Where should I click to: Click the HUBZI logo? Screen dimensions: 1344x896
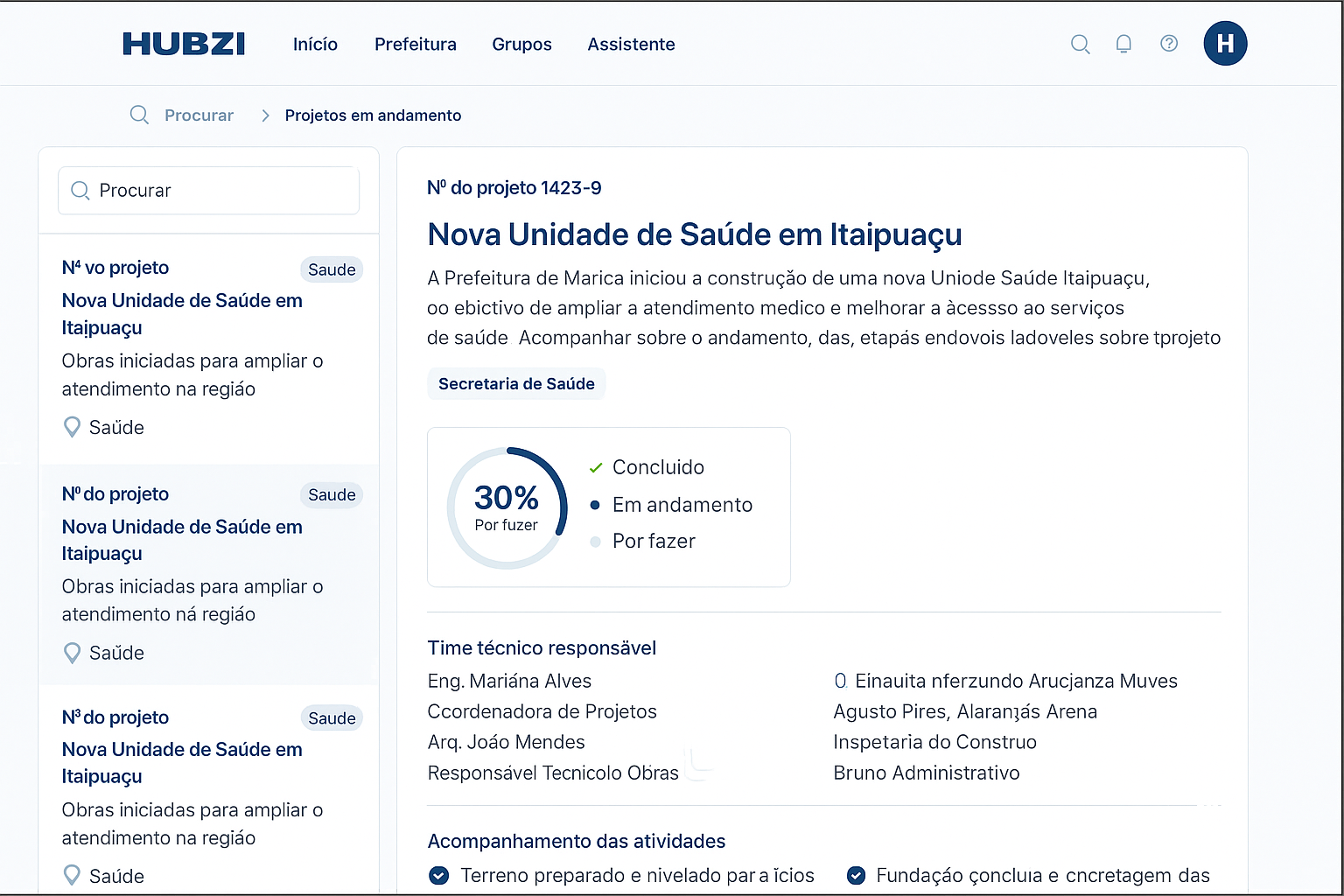click(x=184, y=44)
